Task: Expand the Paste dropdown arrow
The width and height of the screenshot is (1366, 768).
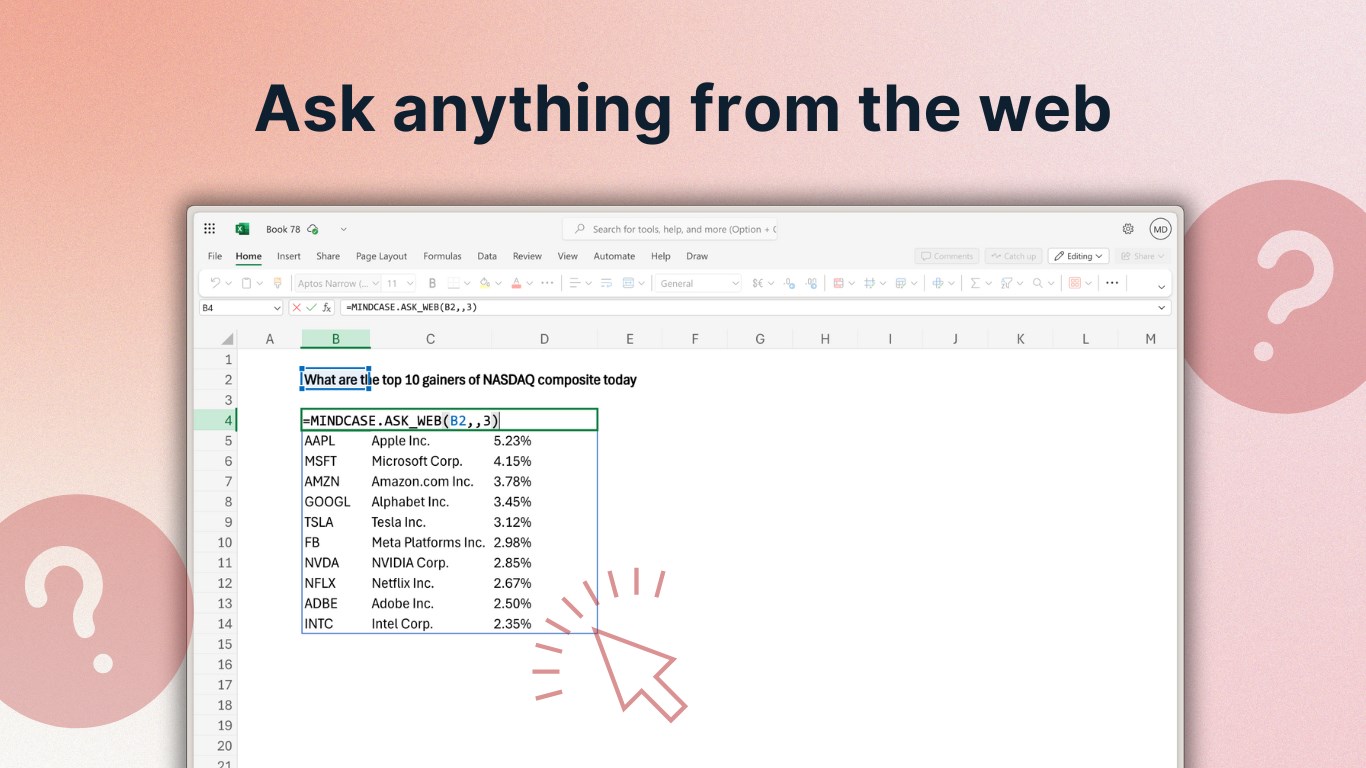Action: [260, 283]
